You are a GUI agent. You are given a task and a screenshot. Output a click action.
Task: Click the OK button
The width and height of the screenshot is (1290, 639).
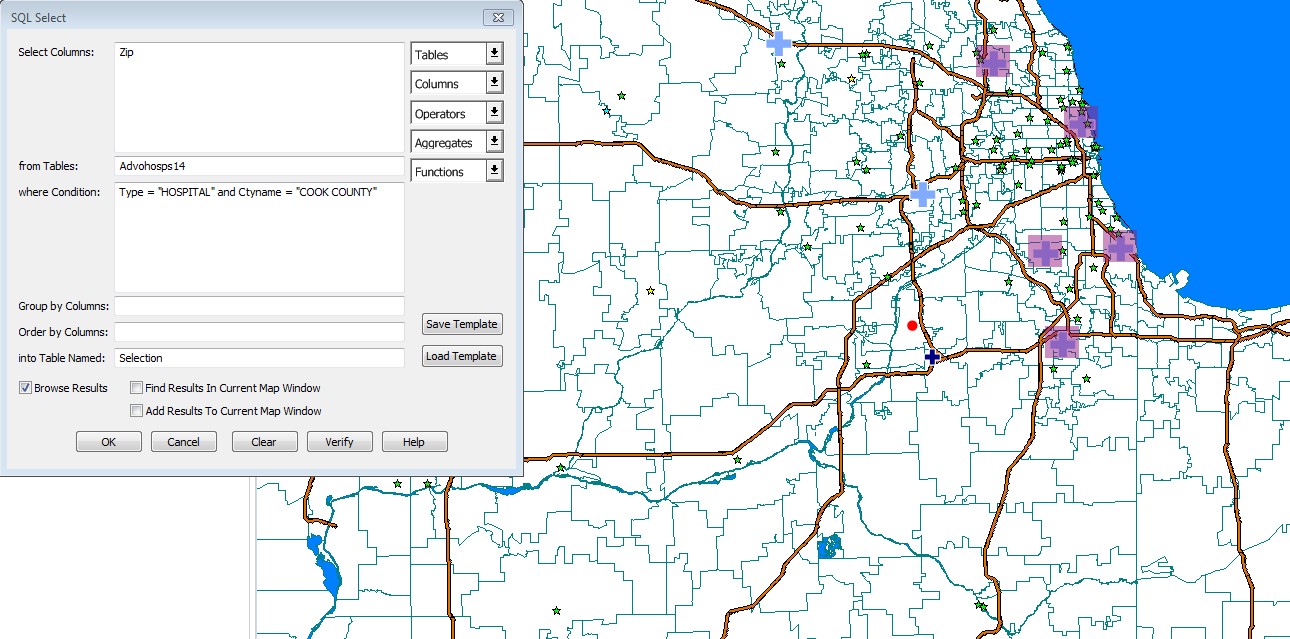[109, 442]
